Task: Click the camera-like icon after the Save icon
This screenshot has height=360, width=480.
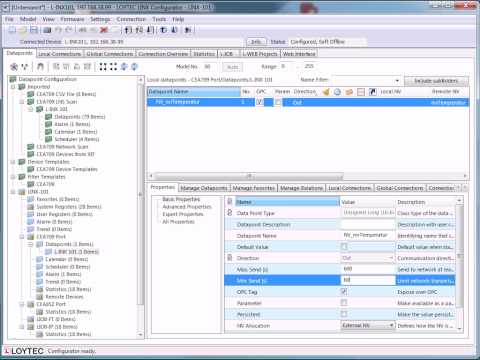Action: coord(47,30)
